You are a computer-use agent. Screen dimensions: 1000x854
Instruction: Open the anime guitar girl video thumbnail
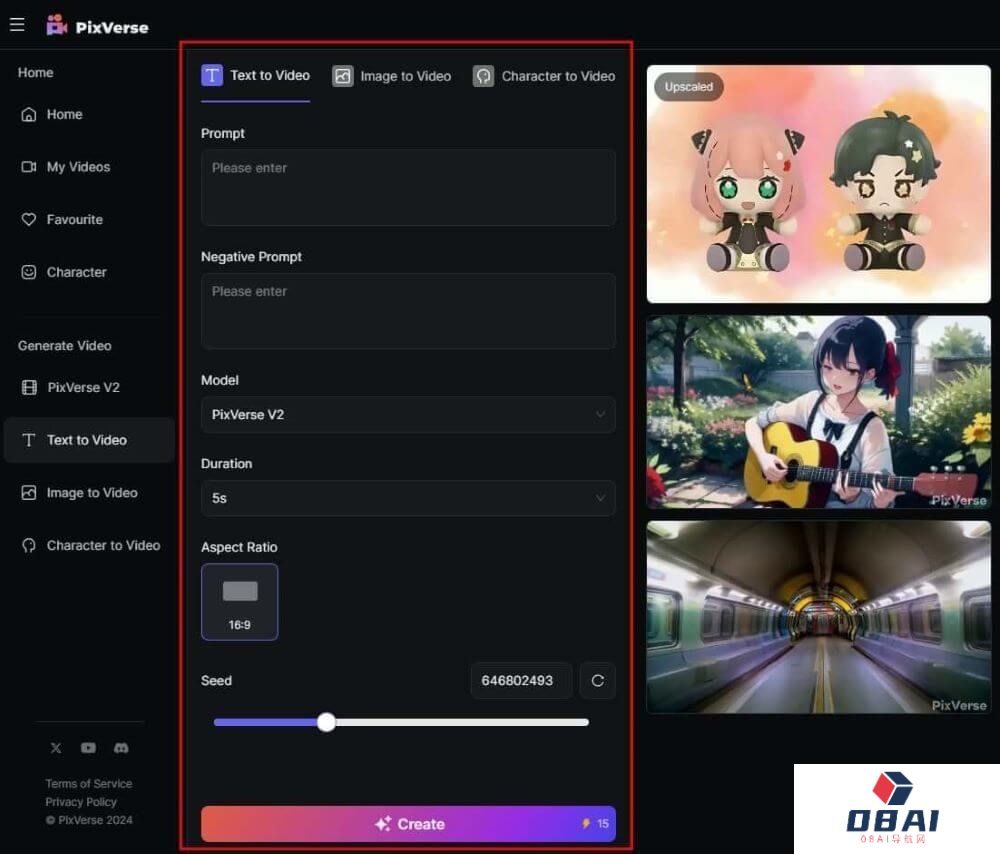tap(819, 412)
